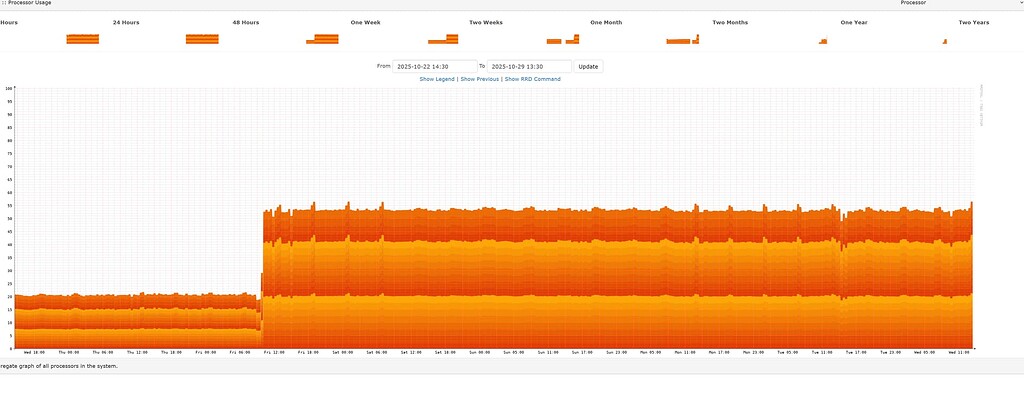Click the Processor Usage panel title
The width and height of the screenshot is (1024, 399).
[29, 3]
